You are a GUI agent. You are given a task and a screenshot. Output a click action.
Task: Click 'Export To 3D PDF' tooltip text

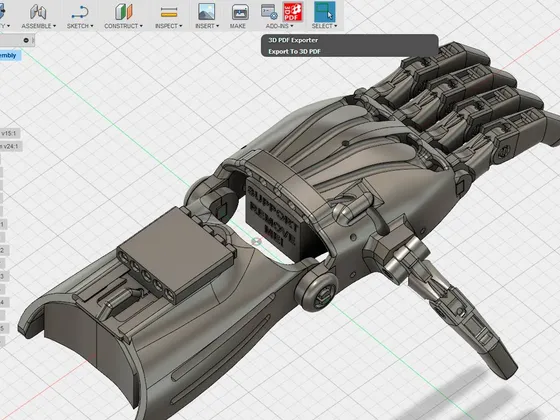click(x=294, y=51)
